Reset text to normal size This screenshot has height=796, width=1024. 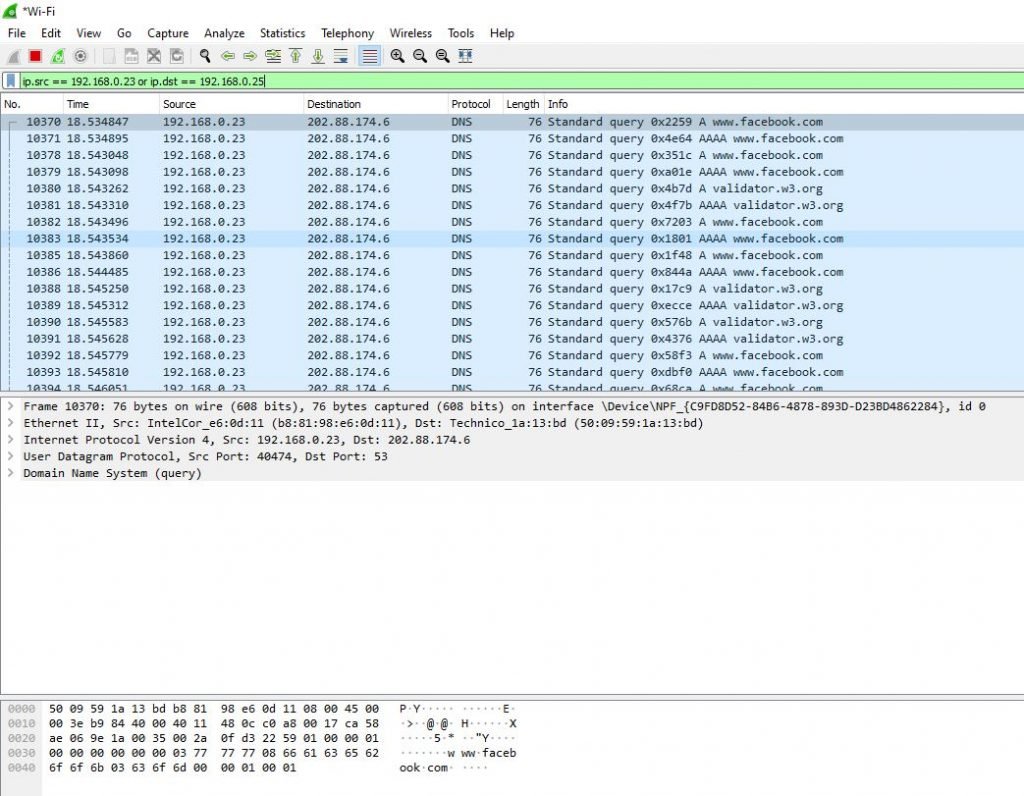442,56
